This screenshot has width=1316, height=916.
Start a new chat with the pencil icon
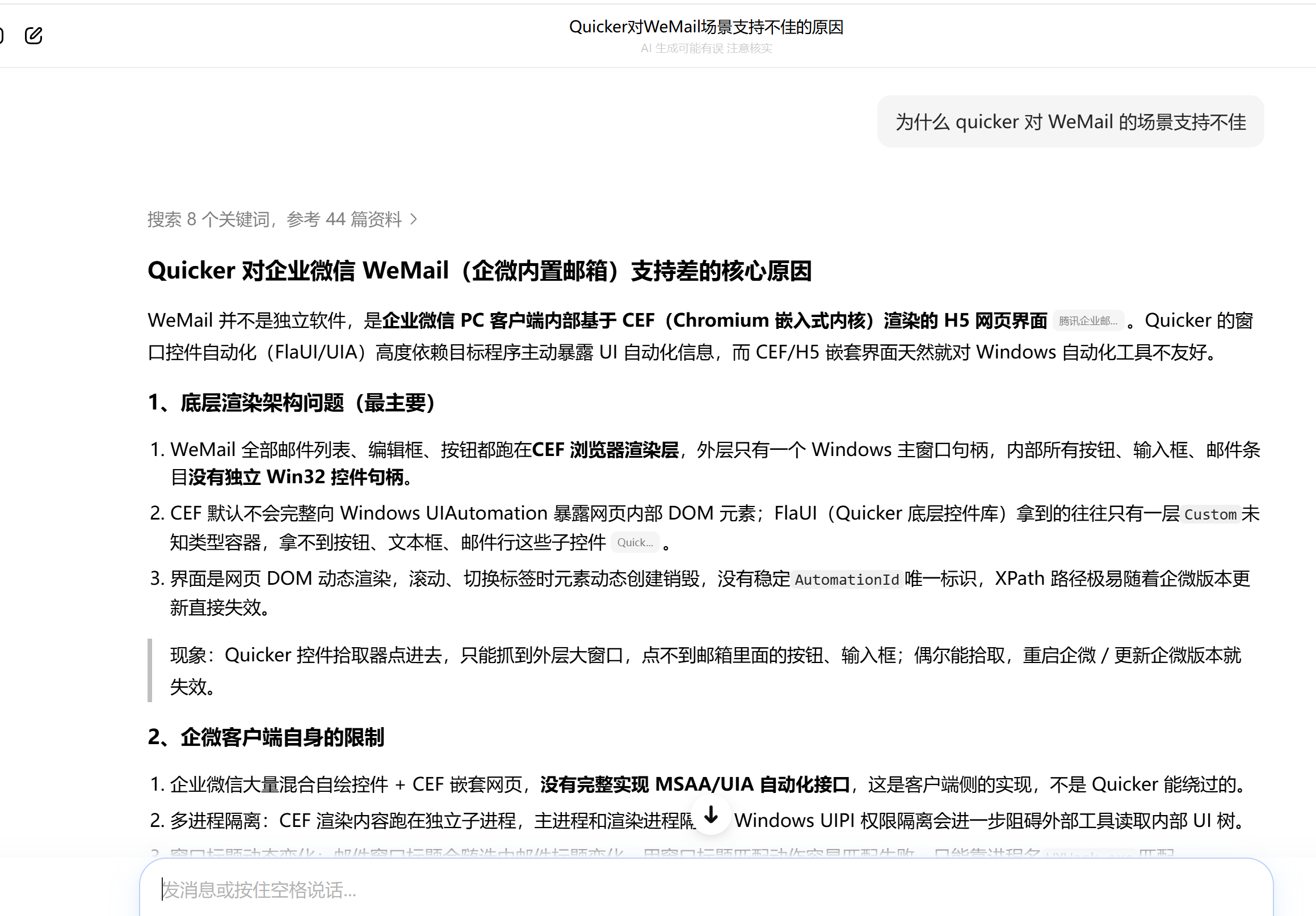pyautogui.click(x=33, y=36)
